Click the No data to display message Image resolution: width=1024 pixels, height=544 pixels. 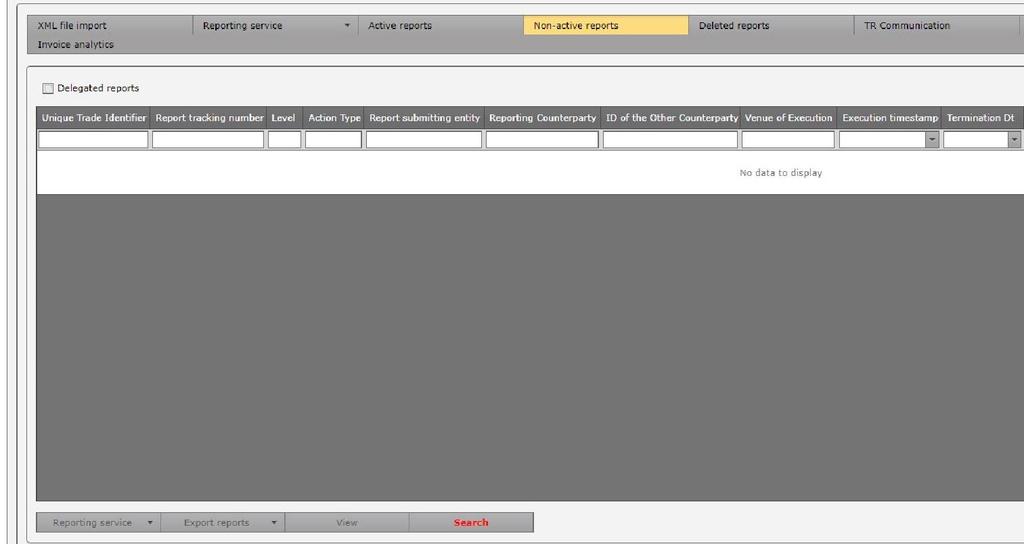(x=780, y=173)
